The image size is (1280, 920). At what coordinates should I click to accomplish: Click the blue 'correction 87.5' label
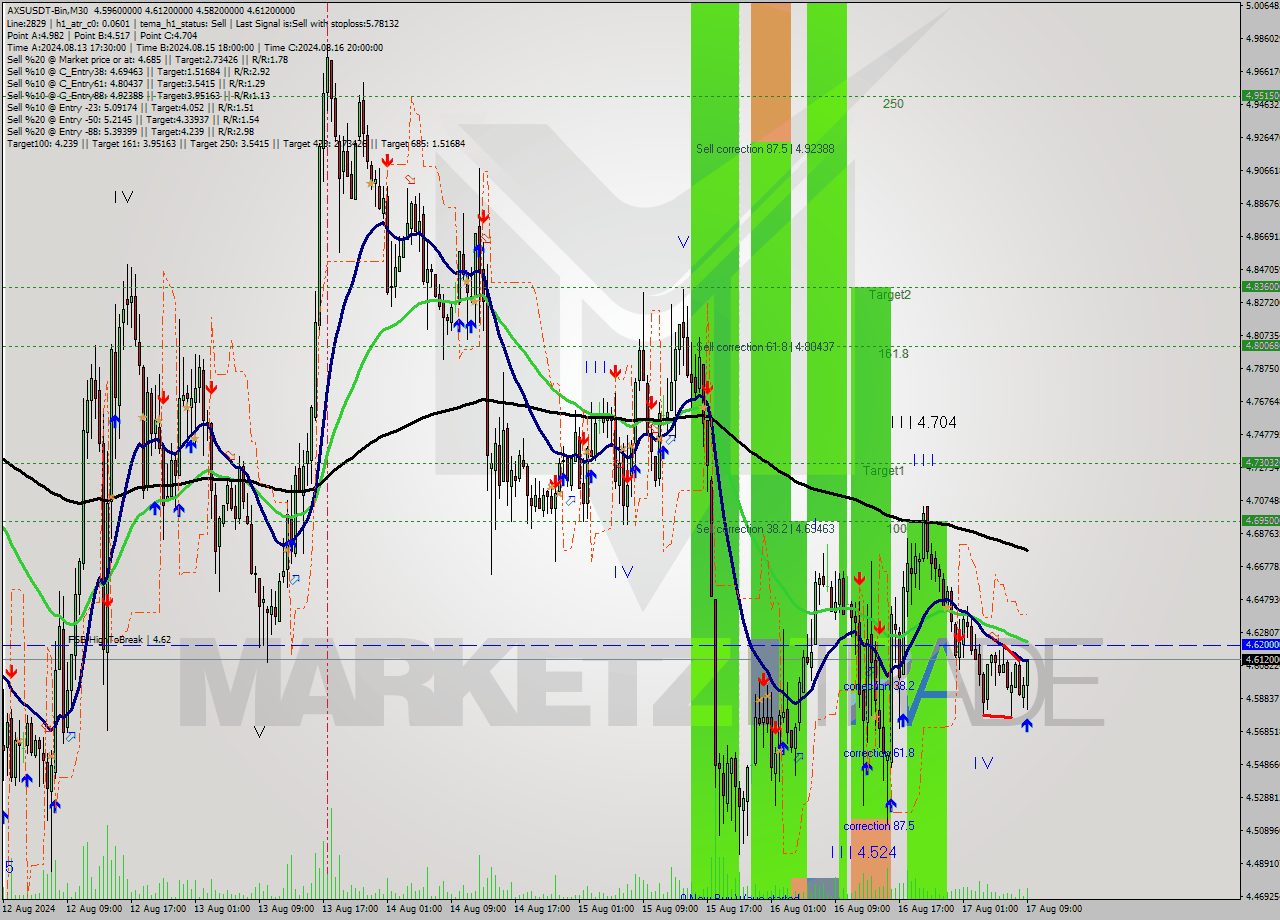click(x=879, y=826)
